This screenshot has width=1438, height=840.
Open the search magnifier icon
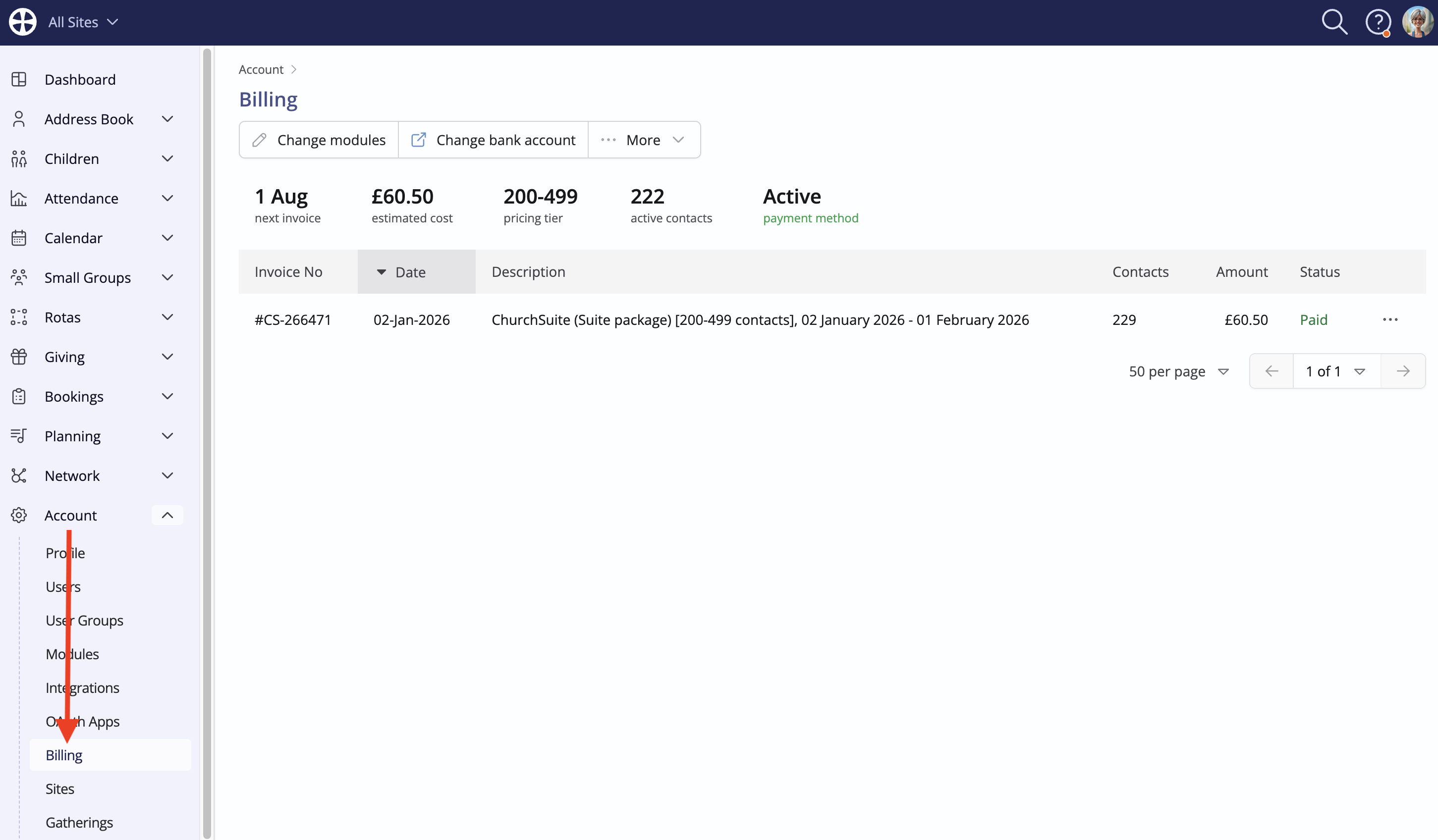point(1334,22)
